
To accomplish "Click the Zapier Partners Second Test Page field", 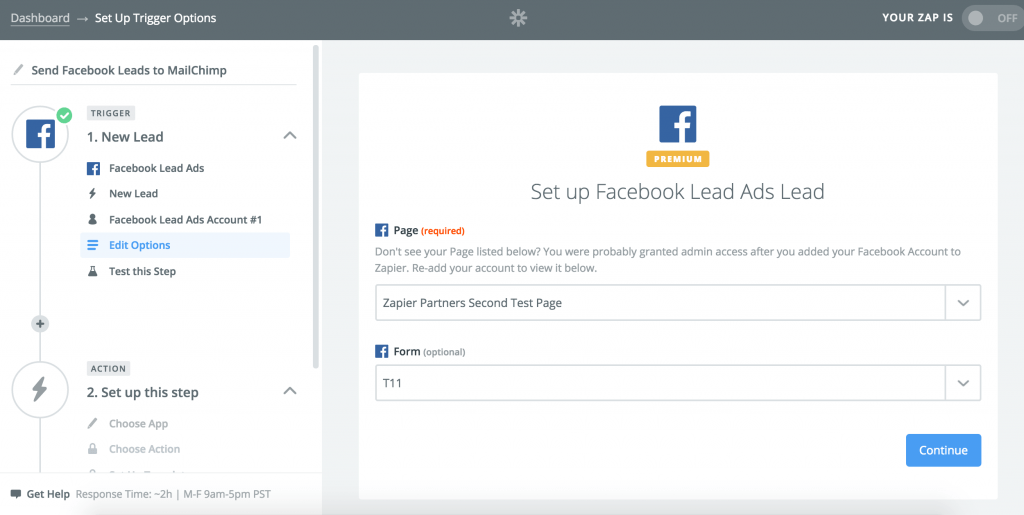I will point(660,303).
